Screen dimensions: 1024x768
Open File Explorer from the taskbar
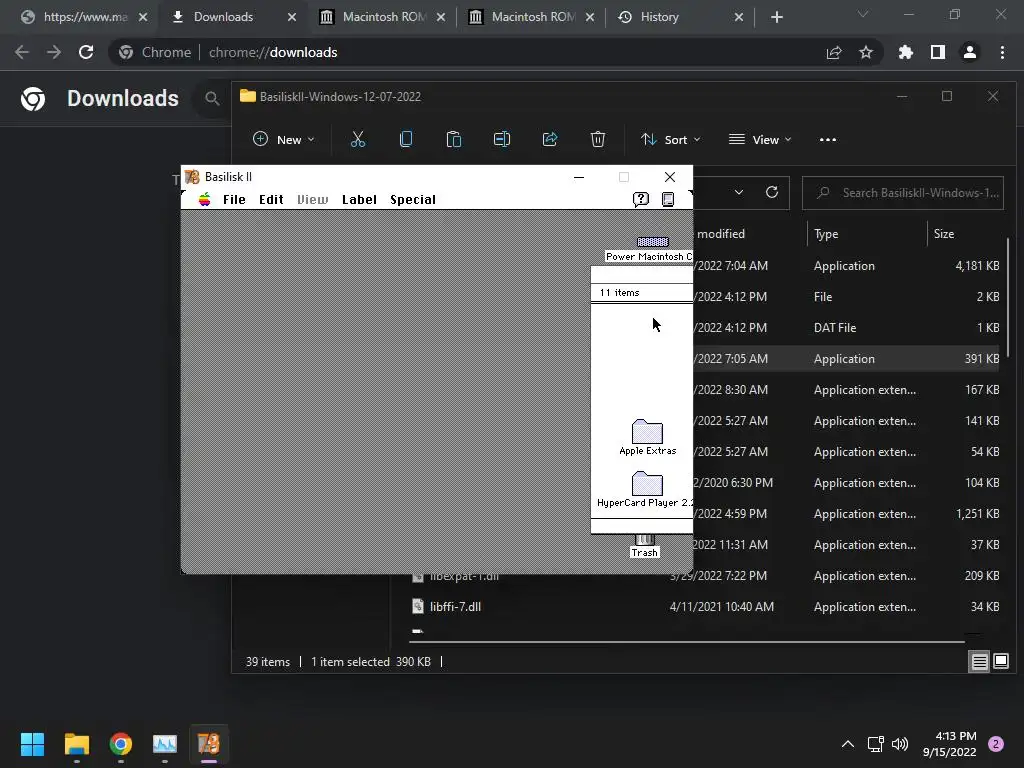coord(76,744)
